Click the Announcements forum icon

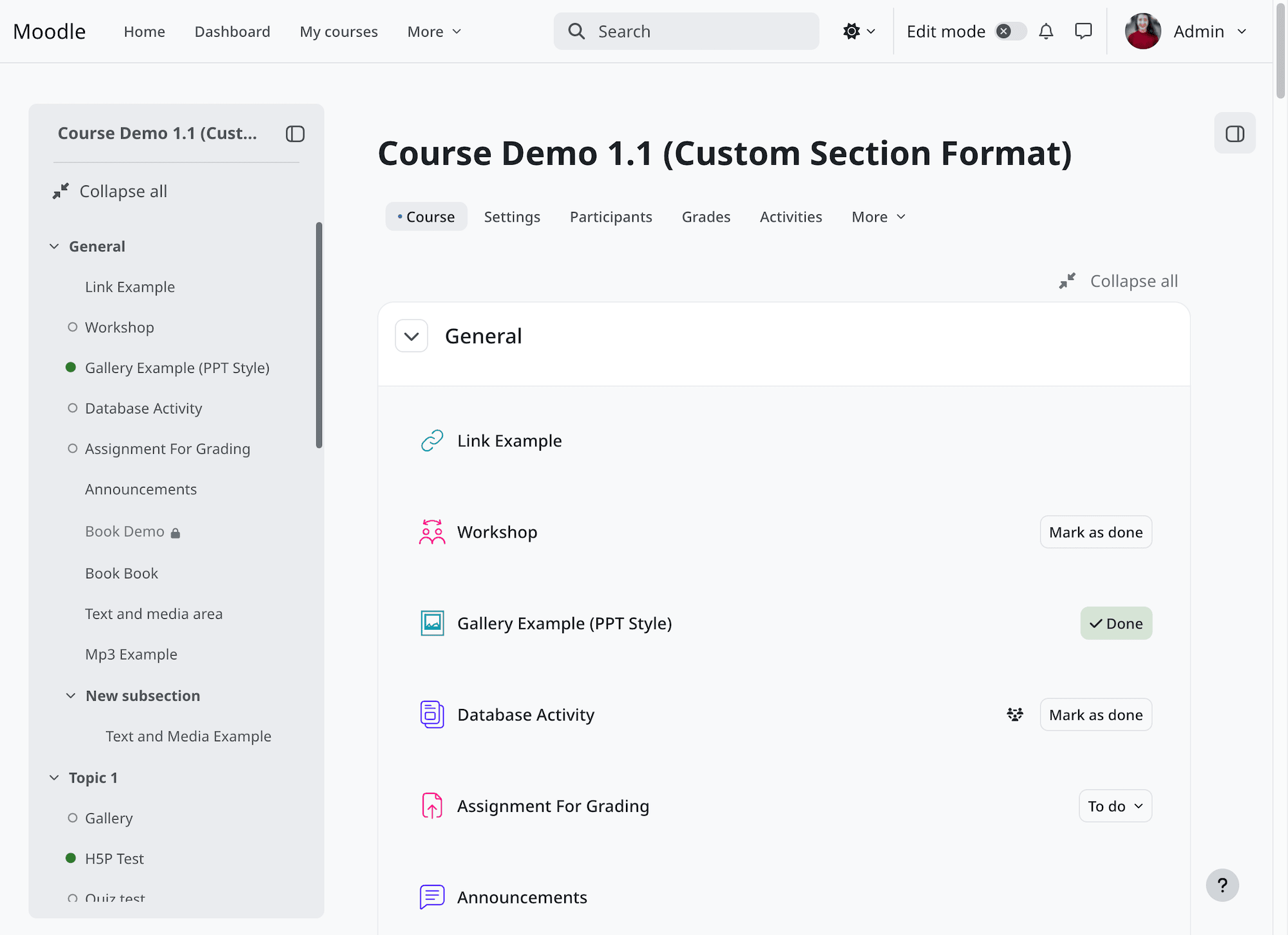tap(432, 897)
